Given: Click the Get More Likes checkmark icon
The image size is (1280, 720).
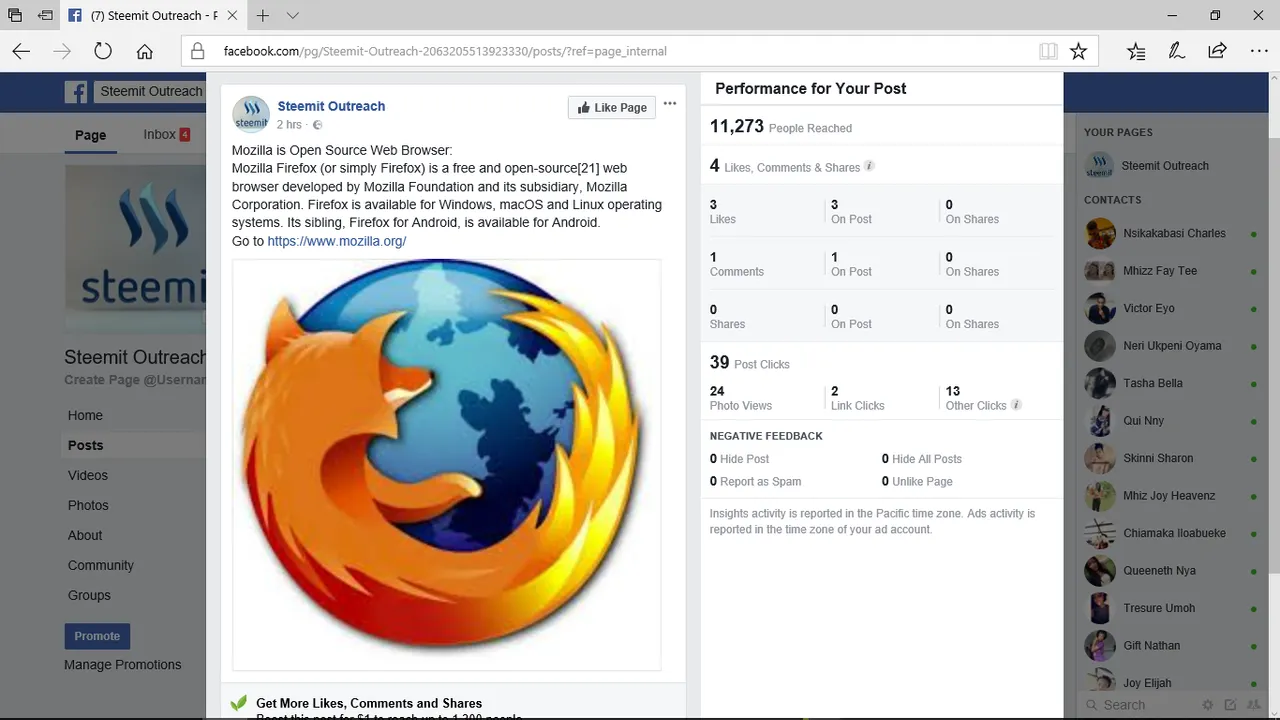Looking at the screenshot, I should (238, 703).
